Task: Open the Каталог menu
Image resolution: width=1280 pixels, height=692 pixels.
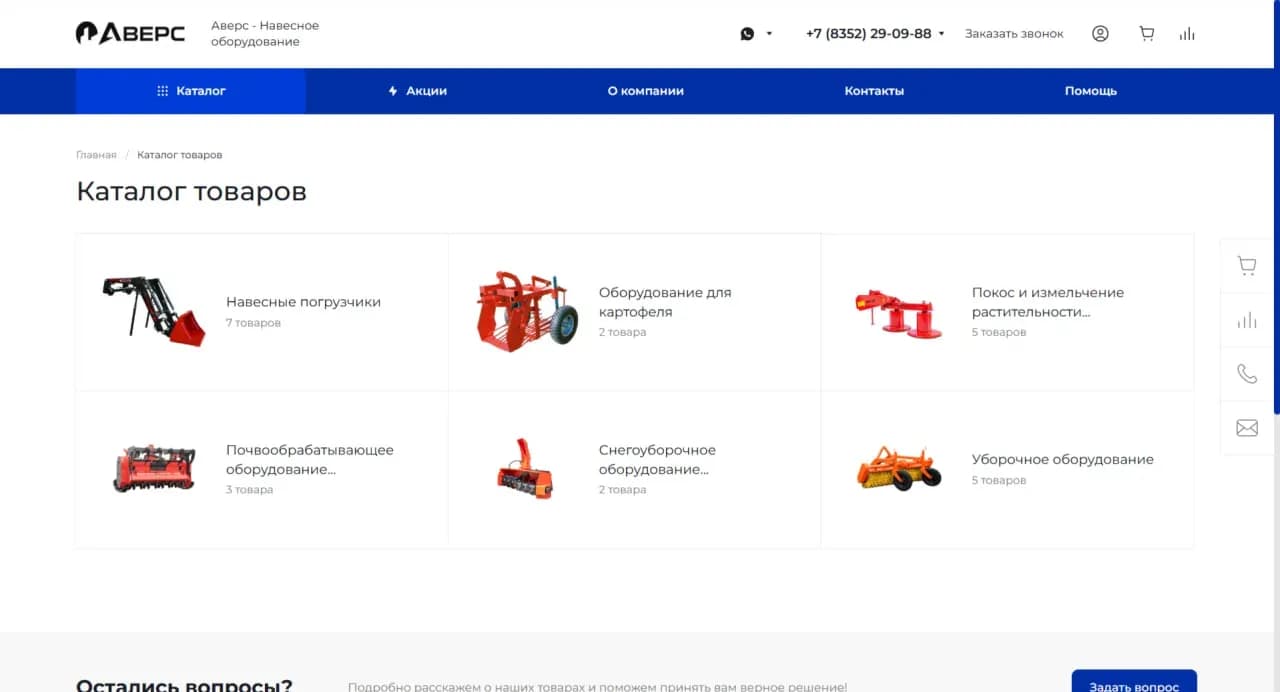Action: (191, 91)
